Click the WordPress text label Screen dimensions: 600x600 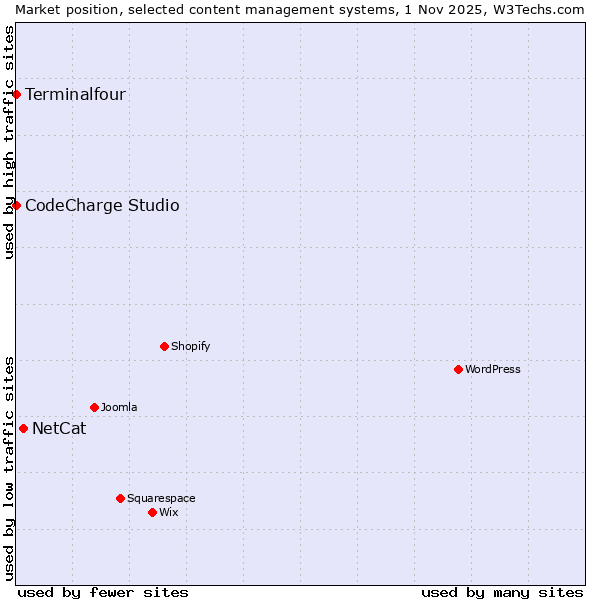[493, 370]
